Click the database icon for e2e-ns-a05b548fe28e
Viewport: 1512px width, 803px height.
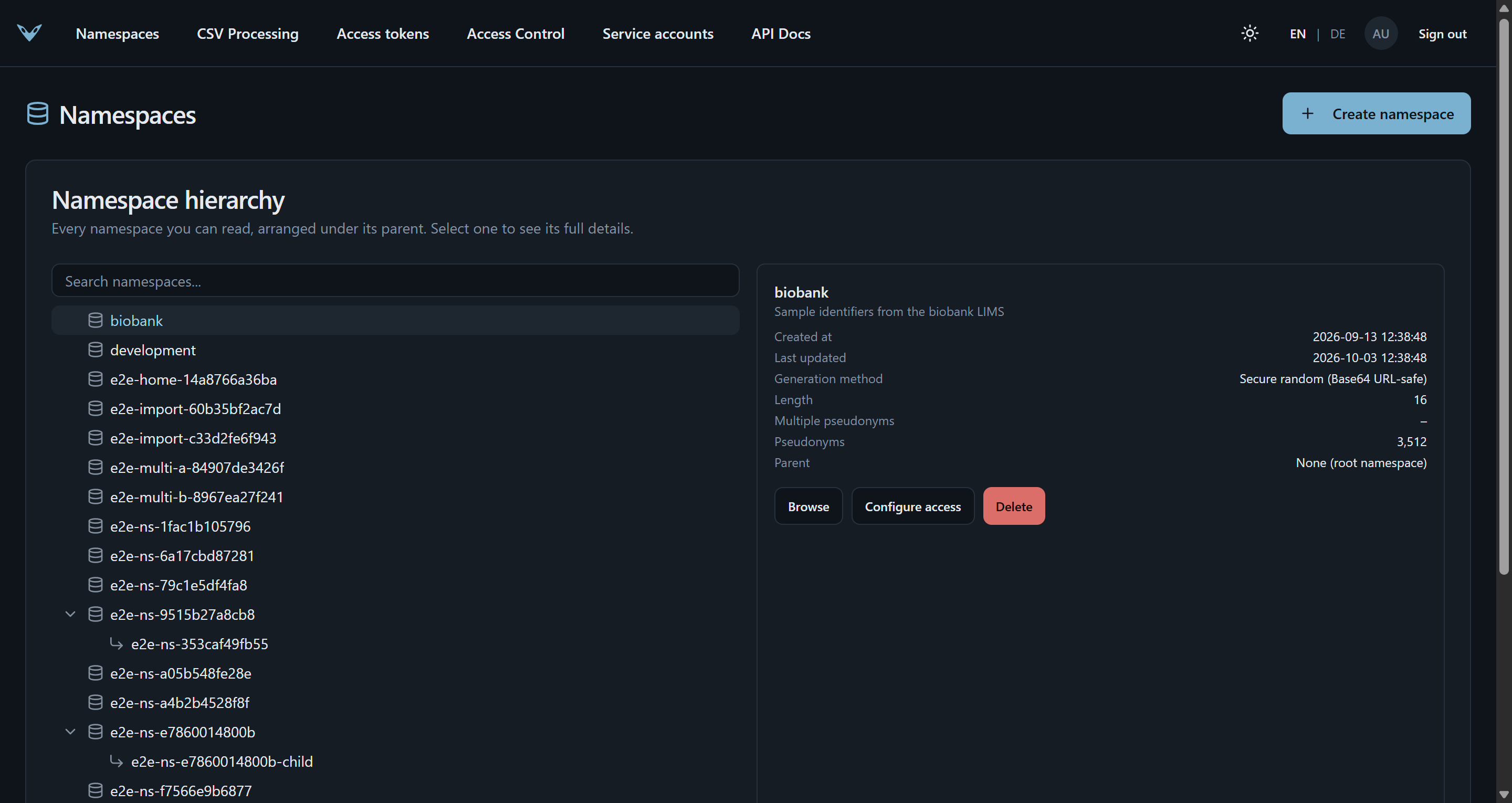95,673
